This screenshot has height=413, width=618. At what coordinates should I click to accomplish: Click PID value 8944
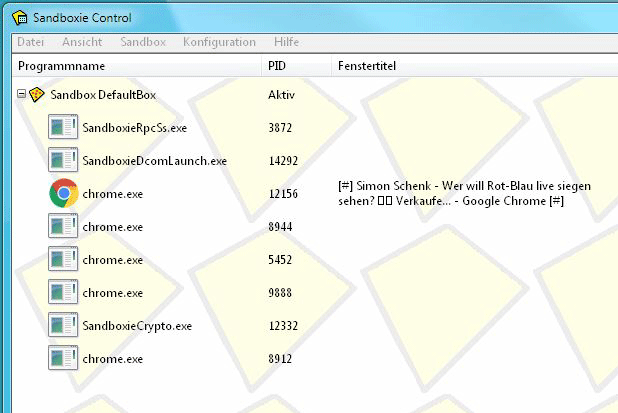tap(280, 227)
